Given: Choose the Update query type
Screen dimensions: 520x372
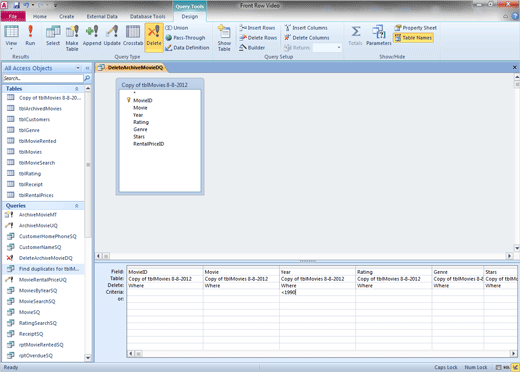Looking at the screenshot, I should tap(112, 35).
